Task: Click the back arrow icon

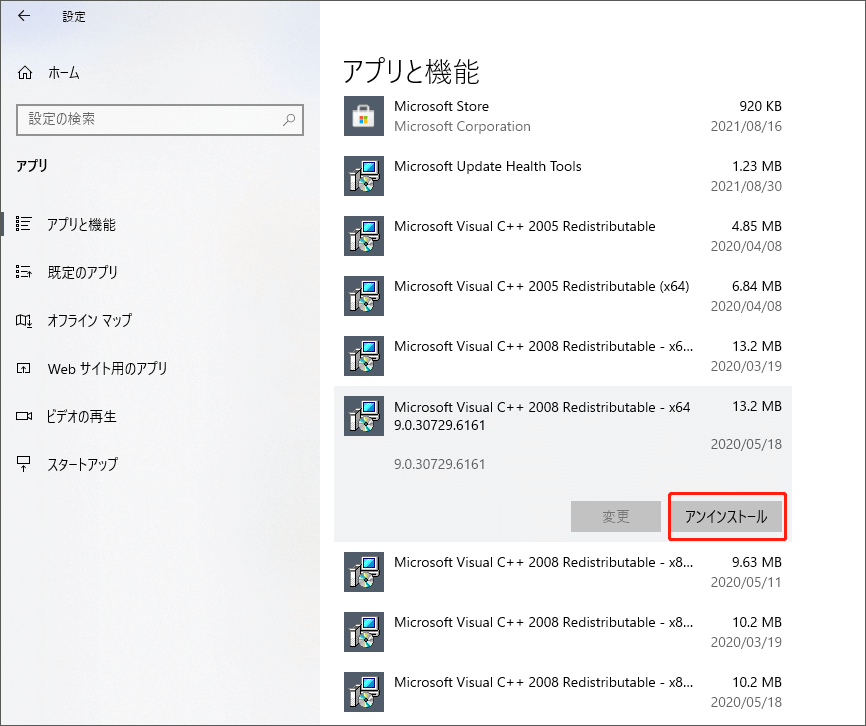Action: point(24,16)
